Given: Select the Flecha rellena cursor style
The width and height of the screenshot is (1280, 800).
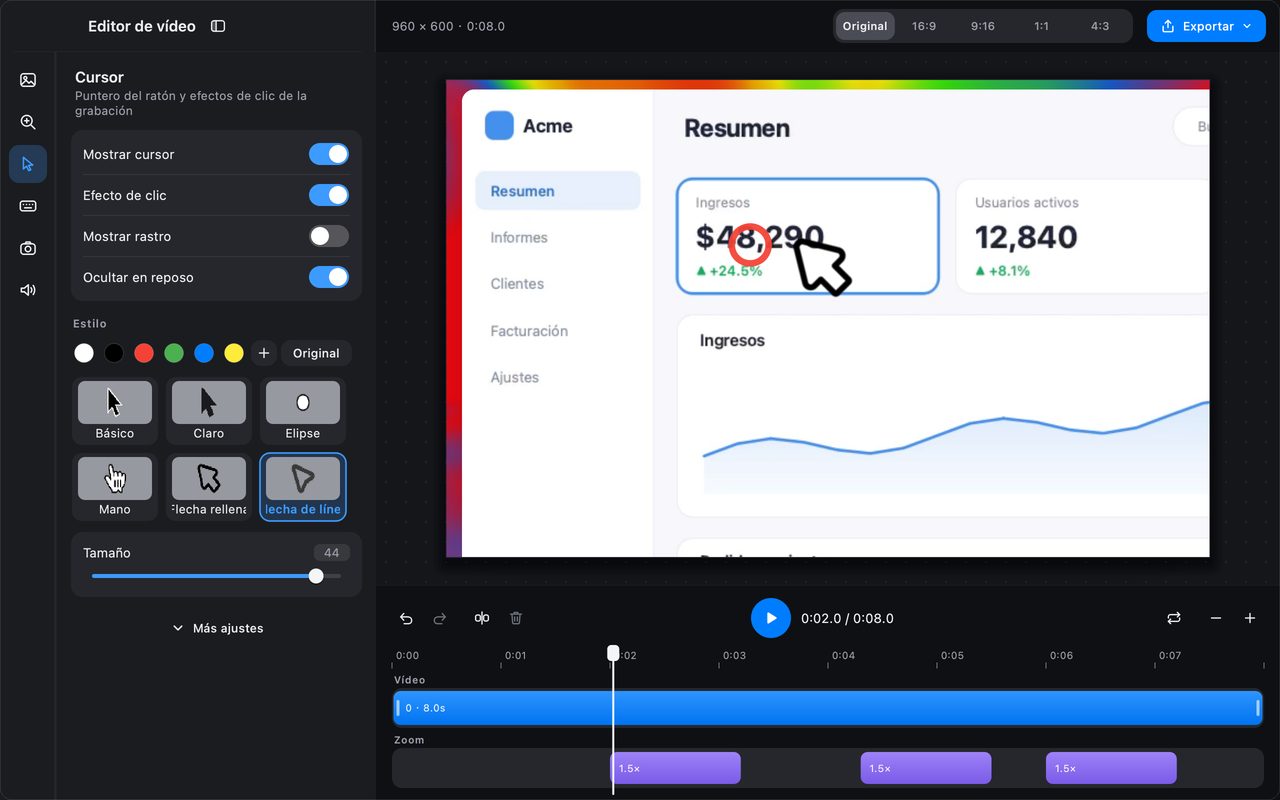Looking at the screenshot, I should tap(209, 487).
